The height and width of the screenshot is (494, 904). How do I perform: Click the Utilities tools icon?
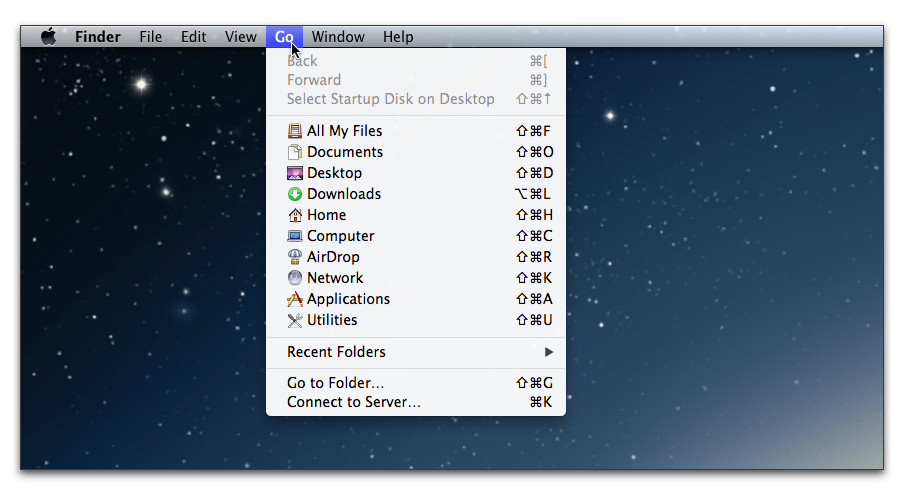(294, 320)
